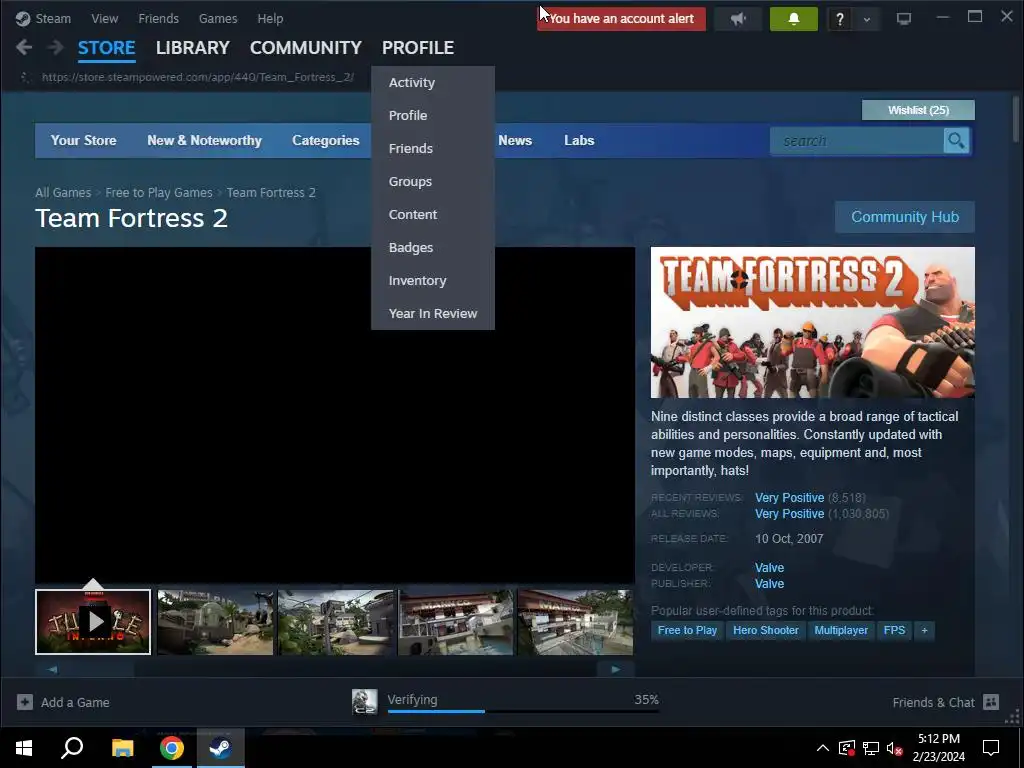Click the Hero Shooter tag

click(765, 630)
